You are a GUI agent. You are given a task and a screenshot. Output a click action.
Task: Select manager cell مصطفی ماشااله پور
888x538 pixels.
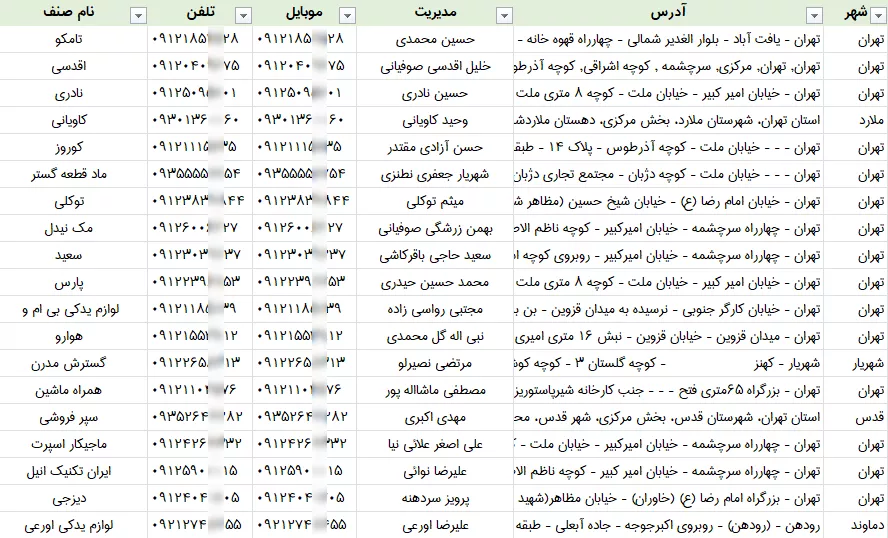coord(435,390)
